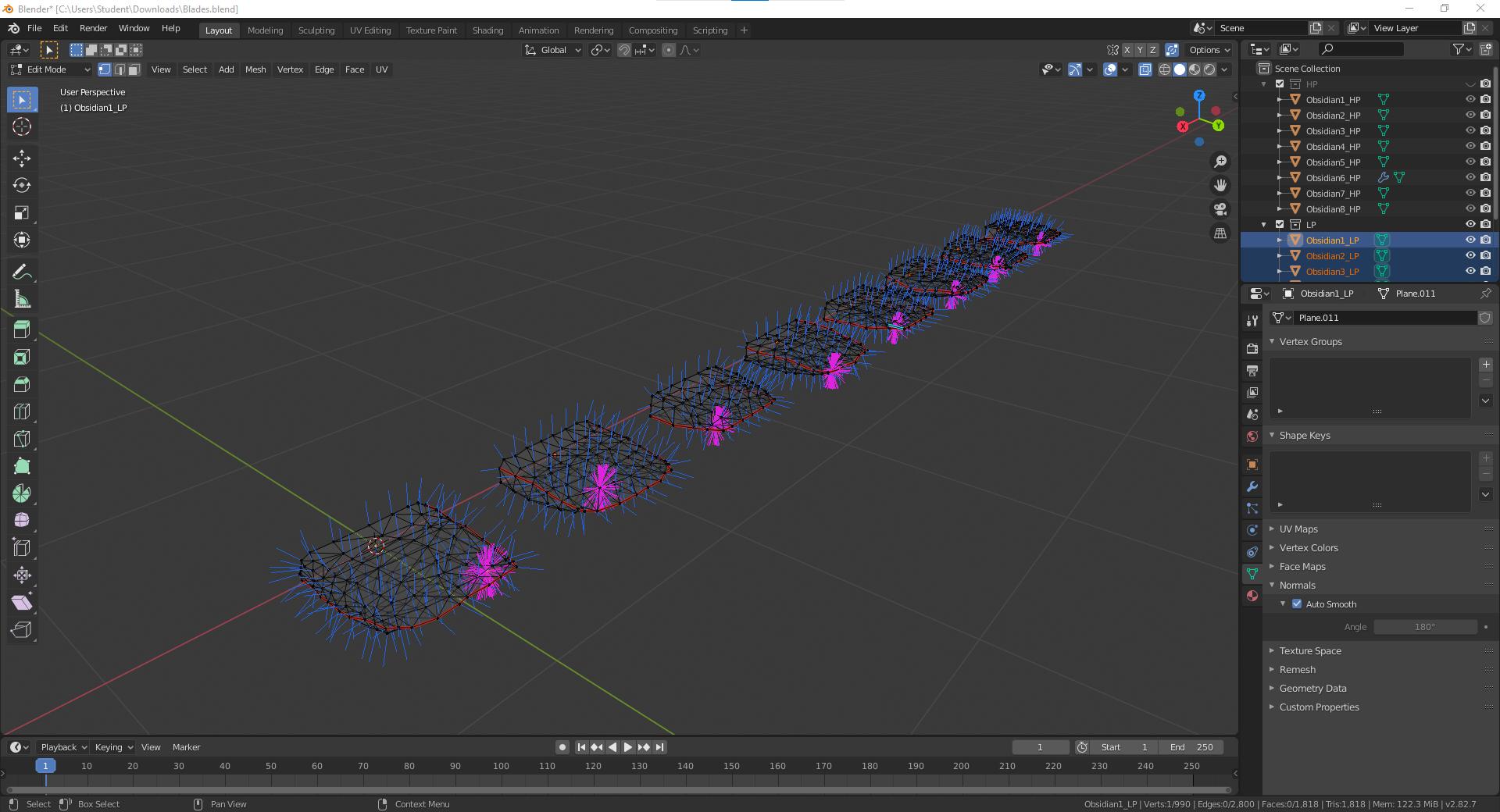Select the Scale tool
Image resolution: width=1500 pixels, height=812 pixels.
pos(22,212)
